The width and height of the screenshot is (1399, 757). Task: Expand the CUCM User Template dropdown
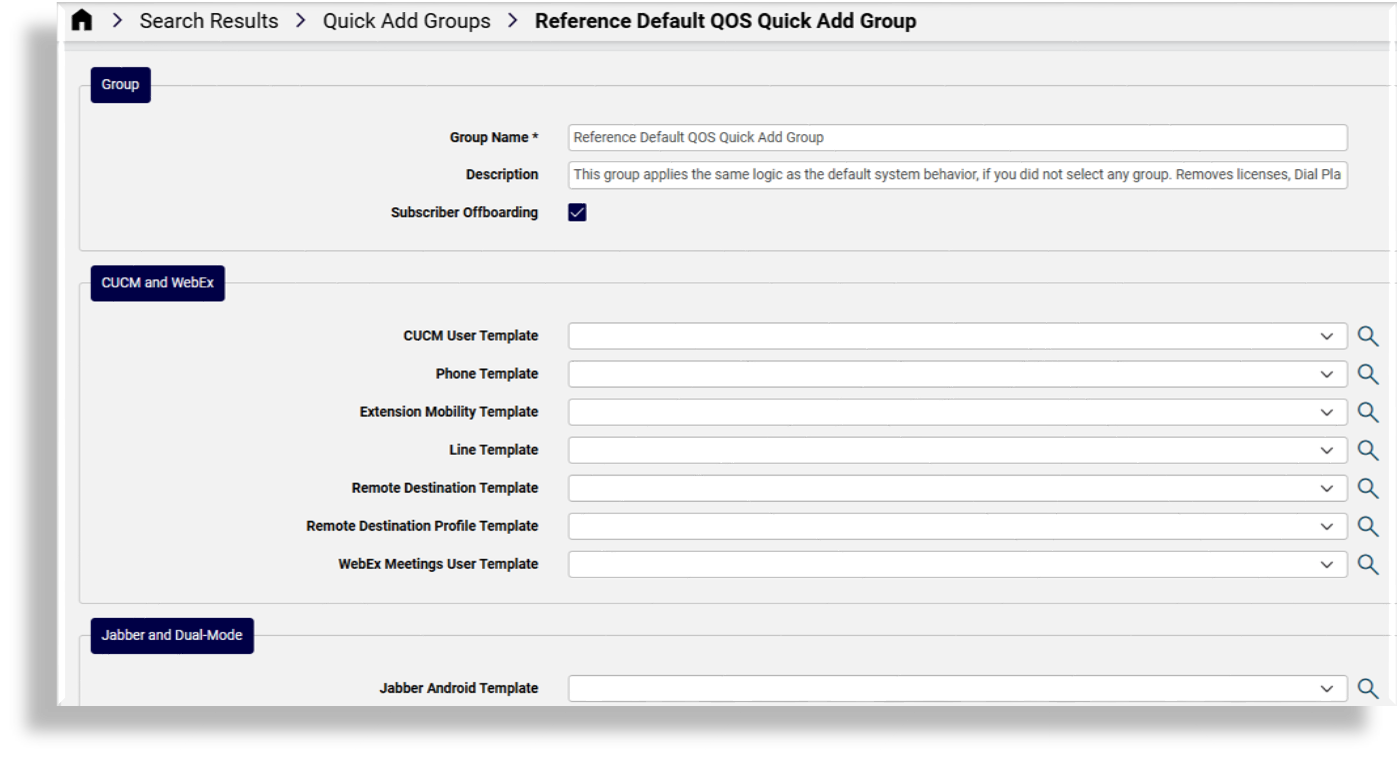tap(1328, 336)
